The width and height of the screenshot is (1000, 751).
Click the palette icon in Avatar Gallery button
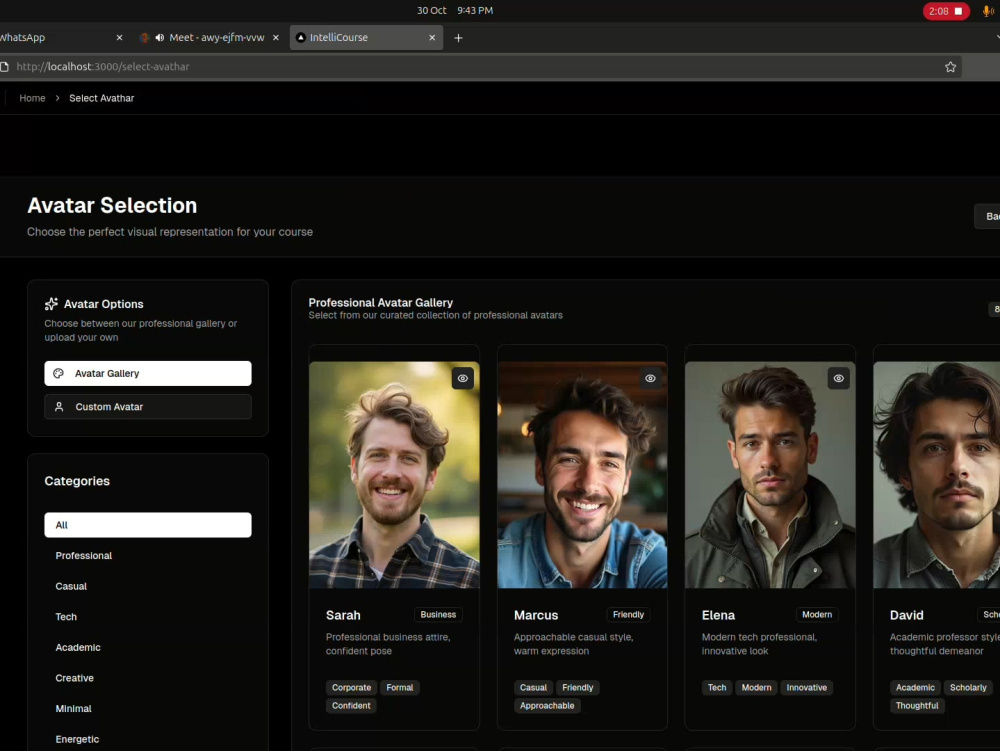[x=59, y=374]
